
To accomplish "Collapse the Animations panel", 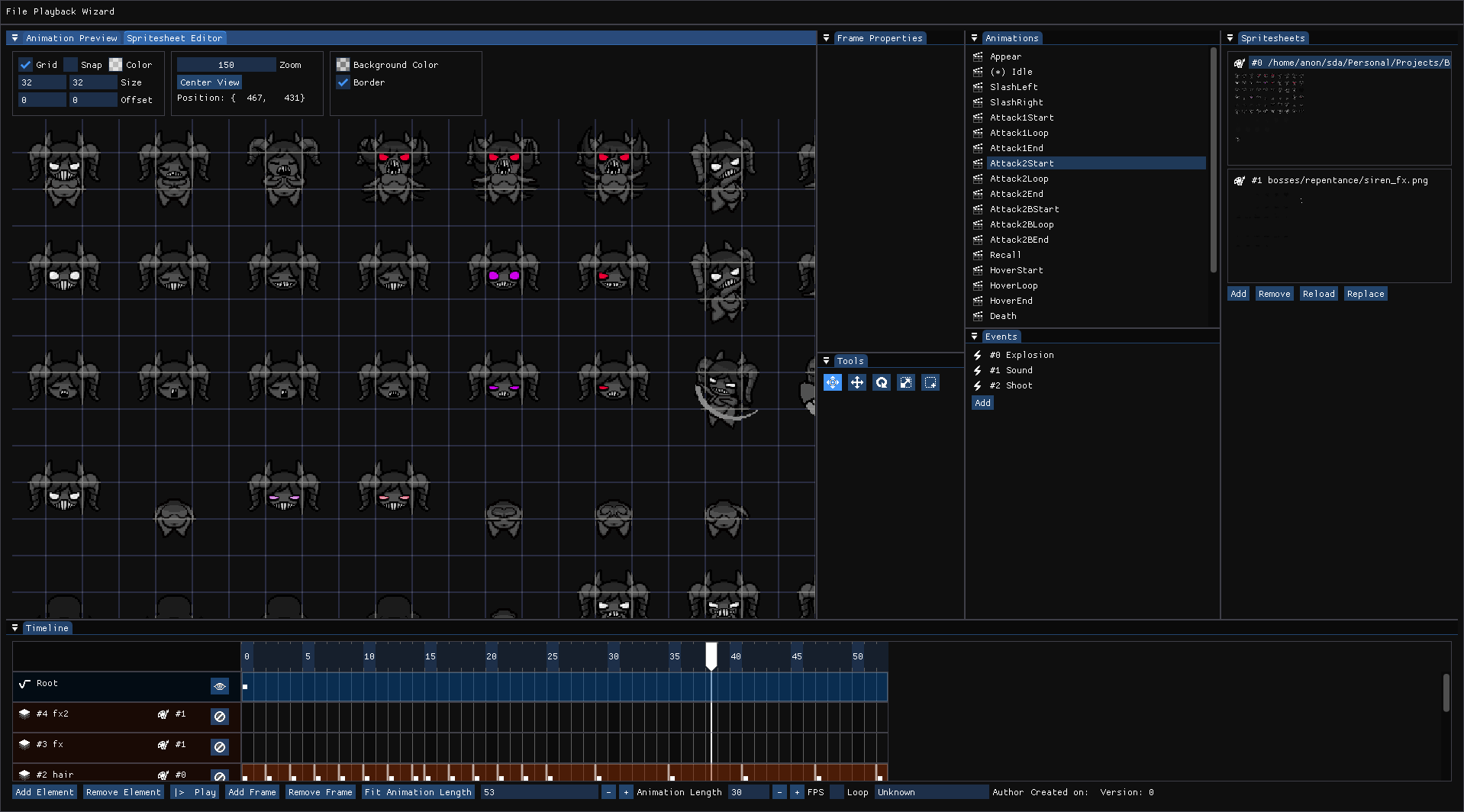I will pyautogui.click(x=974, y=38).
